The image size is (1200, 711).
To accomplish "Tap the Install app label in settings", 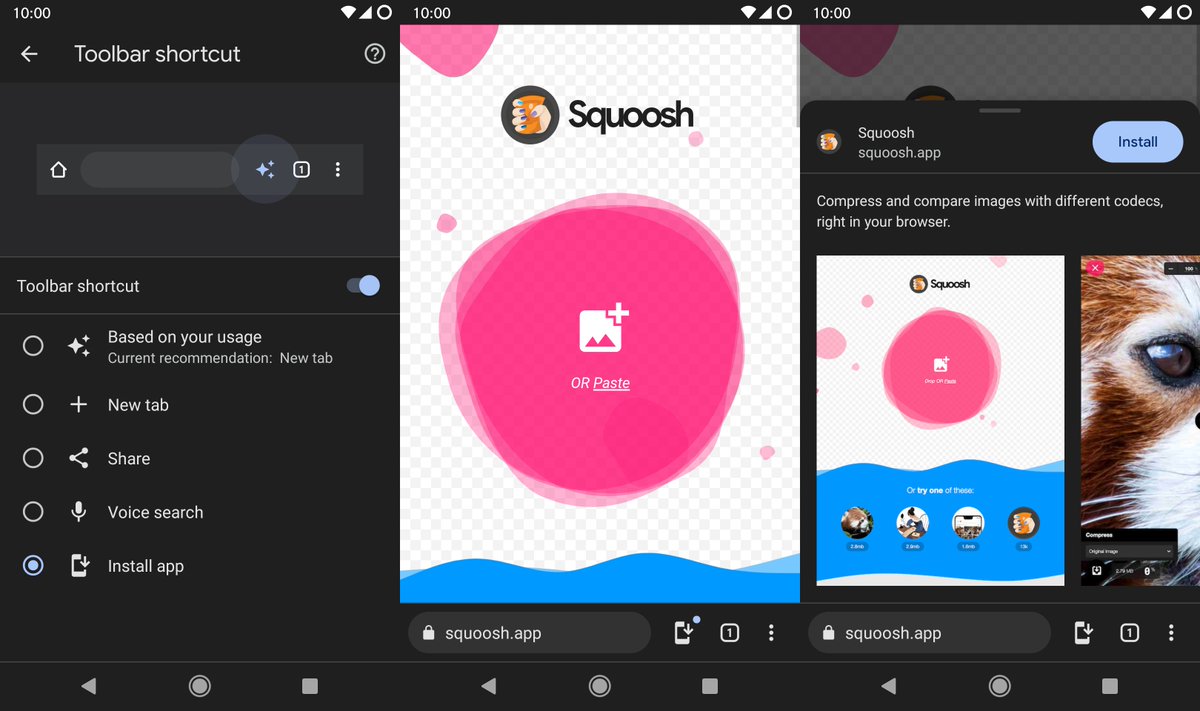I will click(x=146, y=566).
